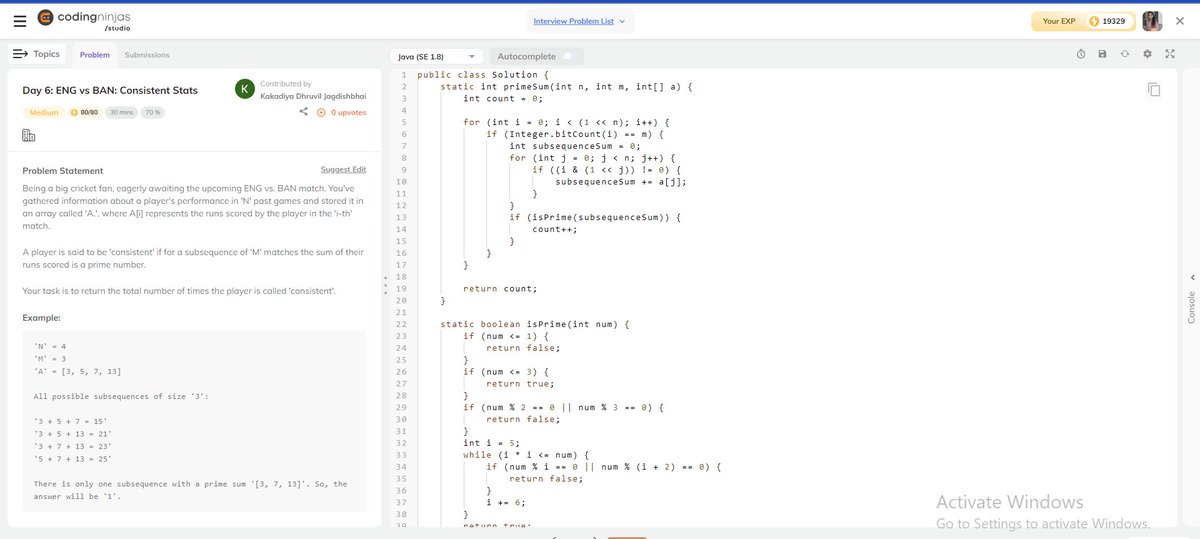This screenshot has height=539, width=1200.
Task: Open the user profile avatar
Action: tap(1152, 21)
